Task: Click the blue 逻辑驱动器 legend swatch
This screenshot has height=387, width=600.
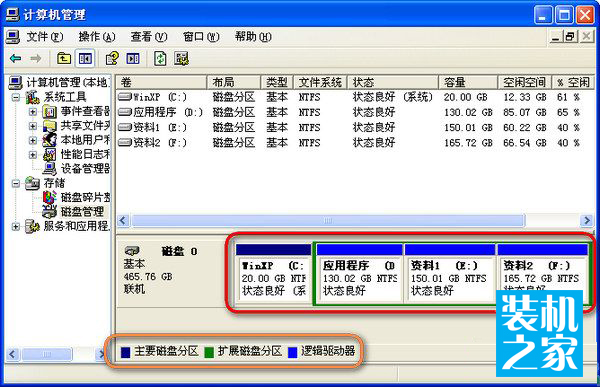Action: [x=292, y=352]
